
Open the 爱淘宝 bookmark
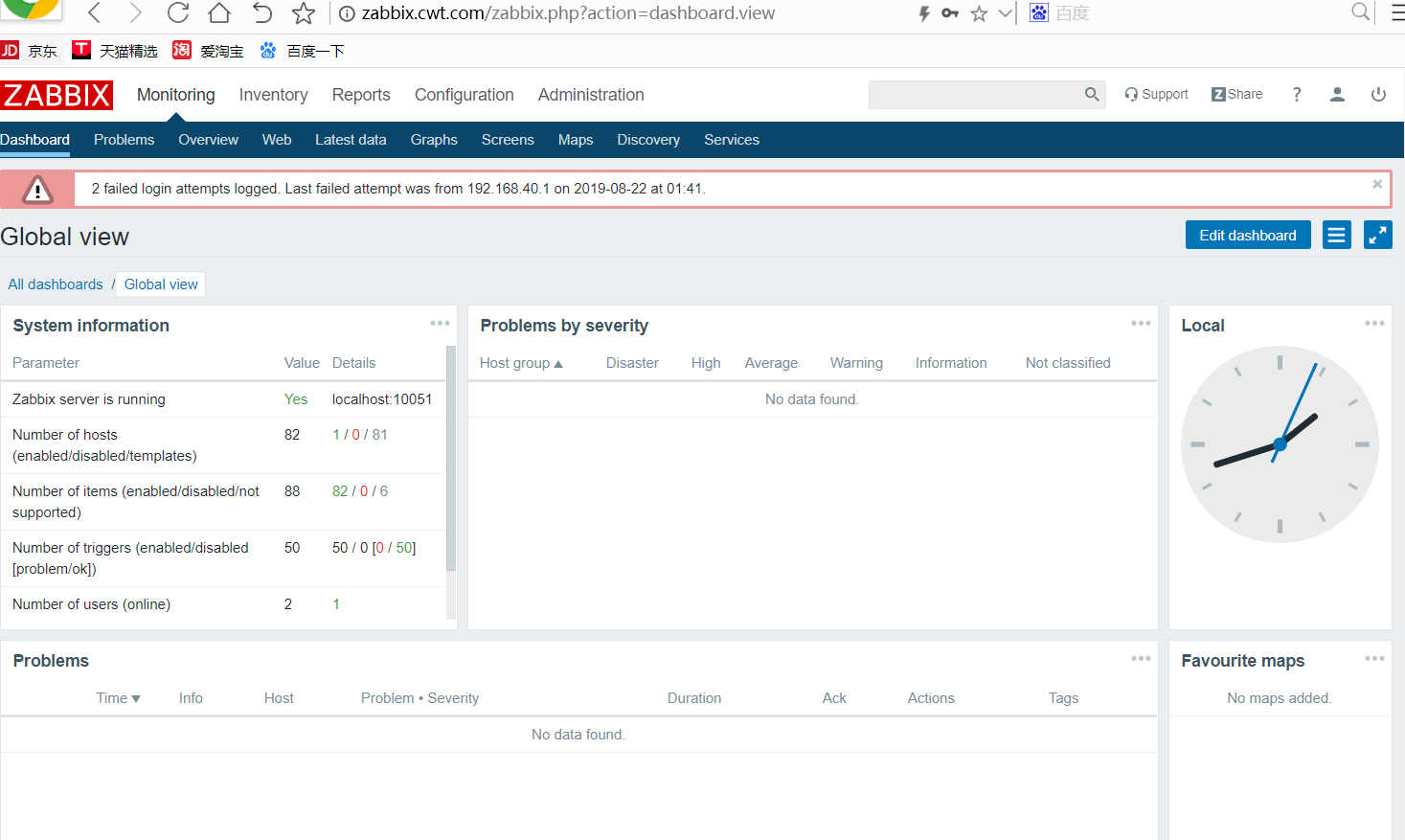[x=208, y=51]
